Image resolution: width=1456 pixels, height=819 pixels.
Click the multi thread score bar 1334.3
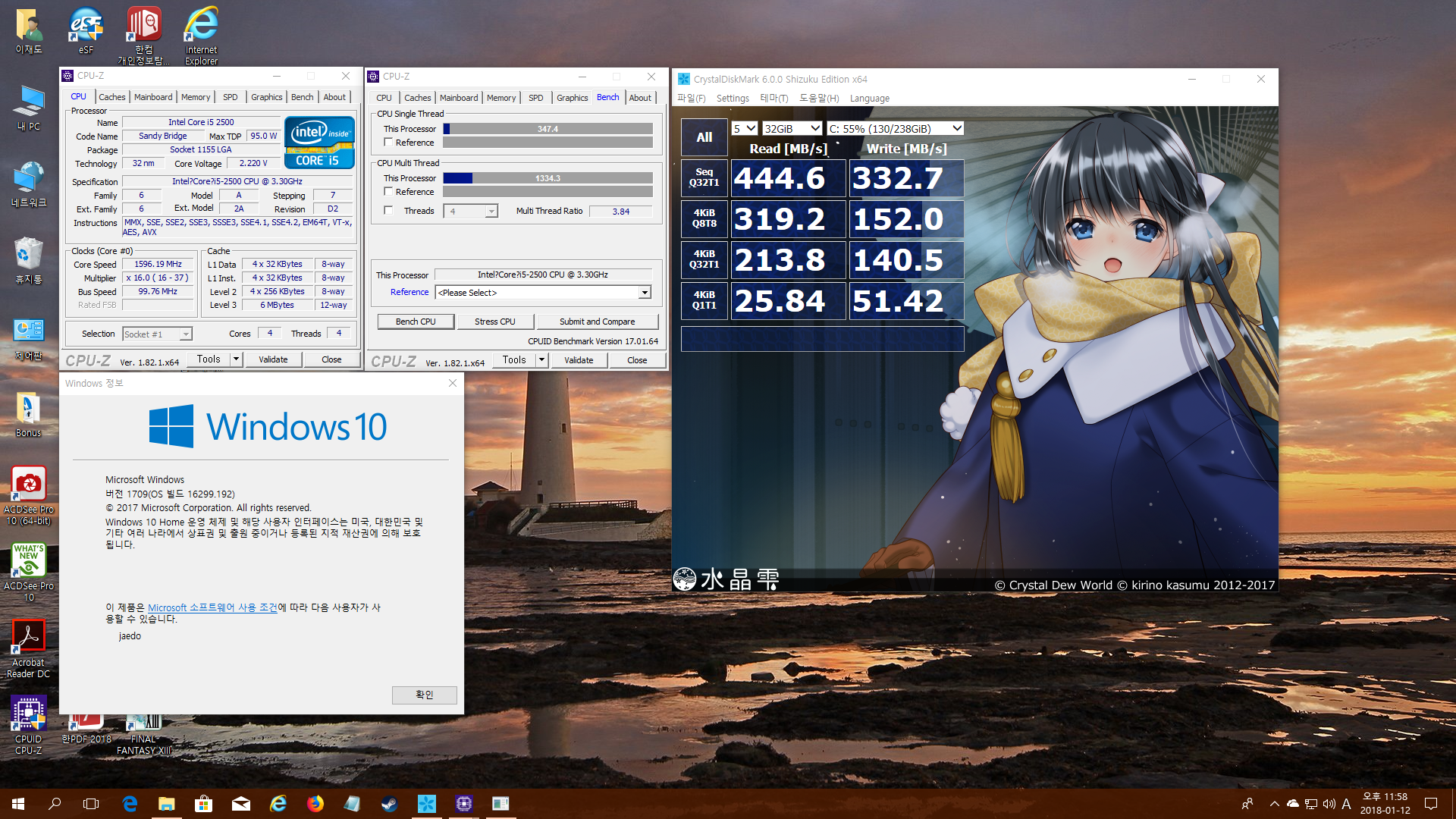pyautogui.click(x=548, y=178)
